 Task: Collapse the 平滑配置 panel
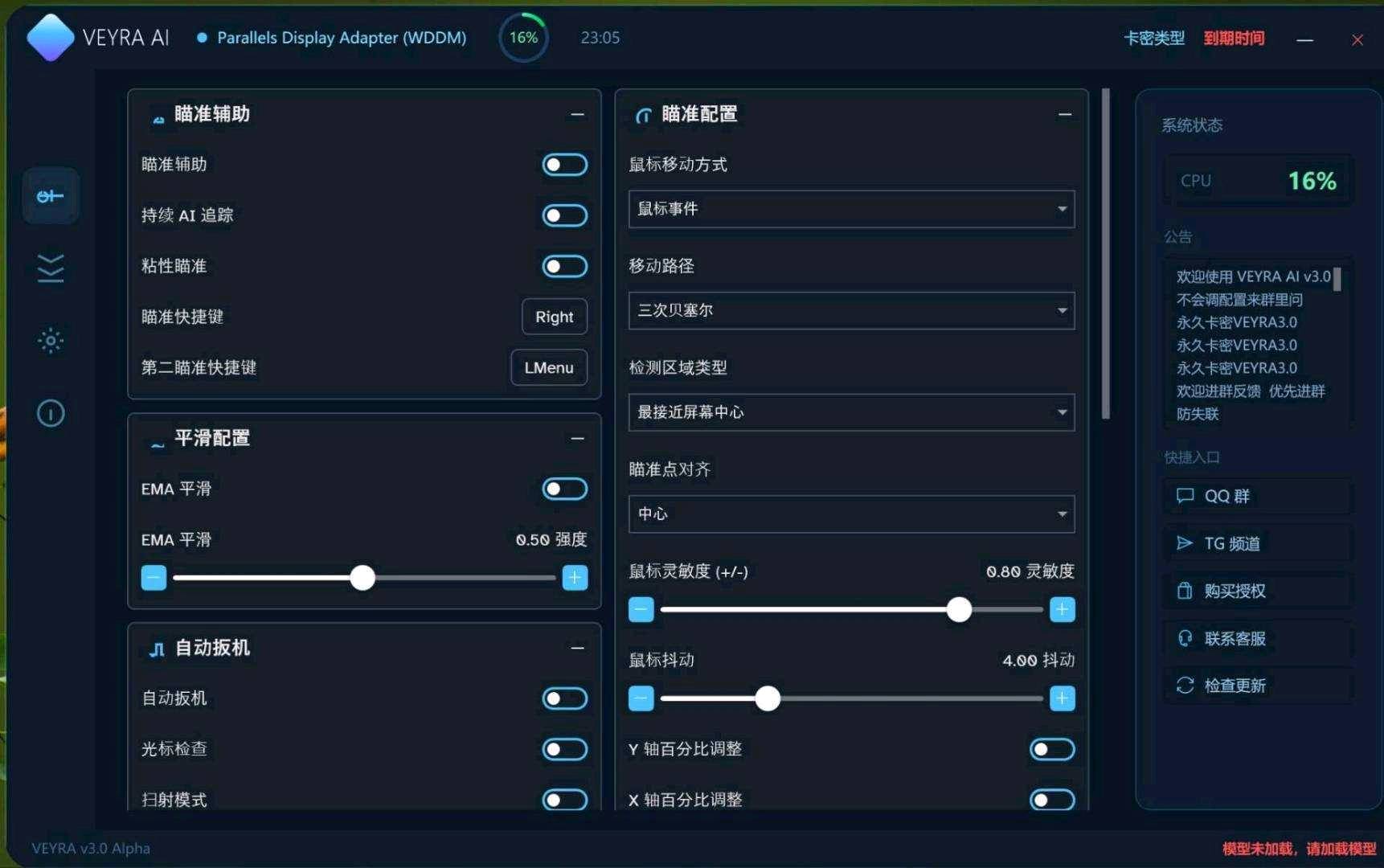pyautogui.click(x=577, y=439)
